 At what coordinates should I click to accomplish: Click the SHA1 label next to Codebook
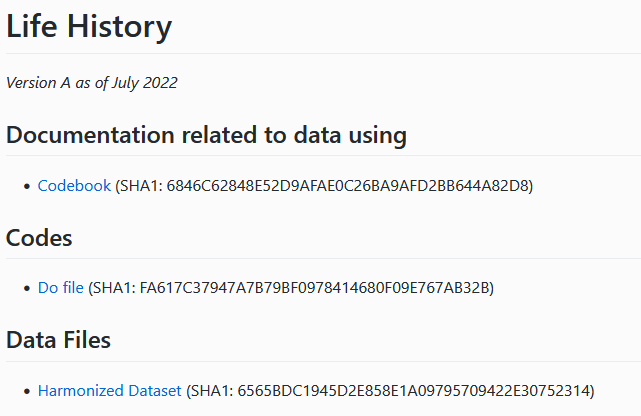pos(141,186)
